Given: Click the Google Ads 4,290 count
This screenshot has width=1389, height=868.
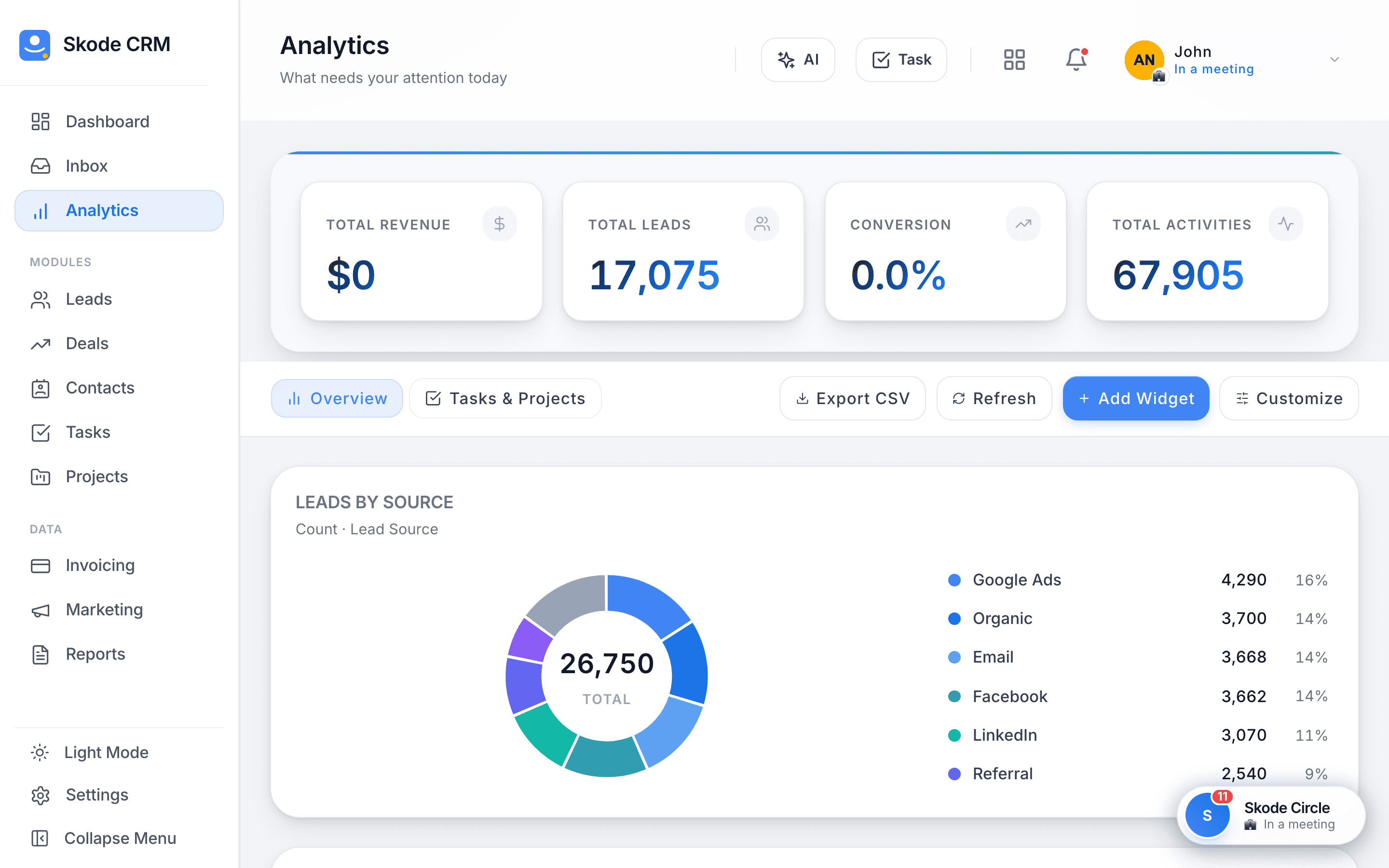Looking at the screenshot, I should point(1244,580).
